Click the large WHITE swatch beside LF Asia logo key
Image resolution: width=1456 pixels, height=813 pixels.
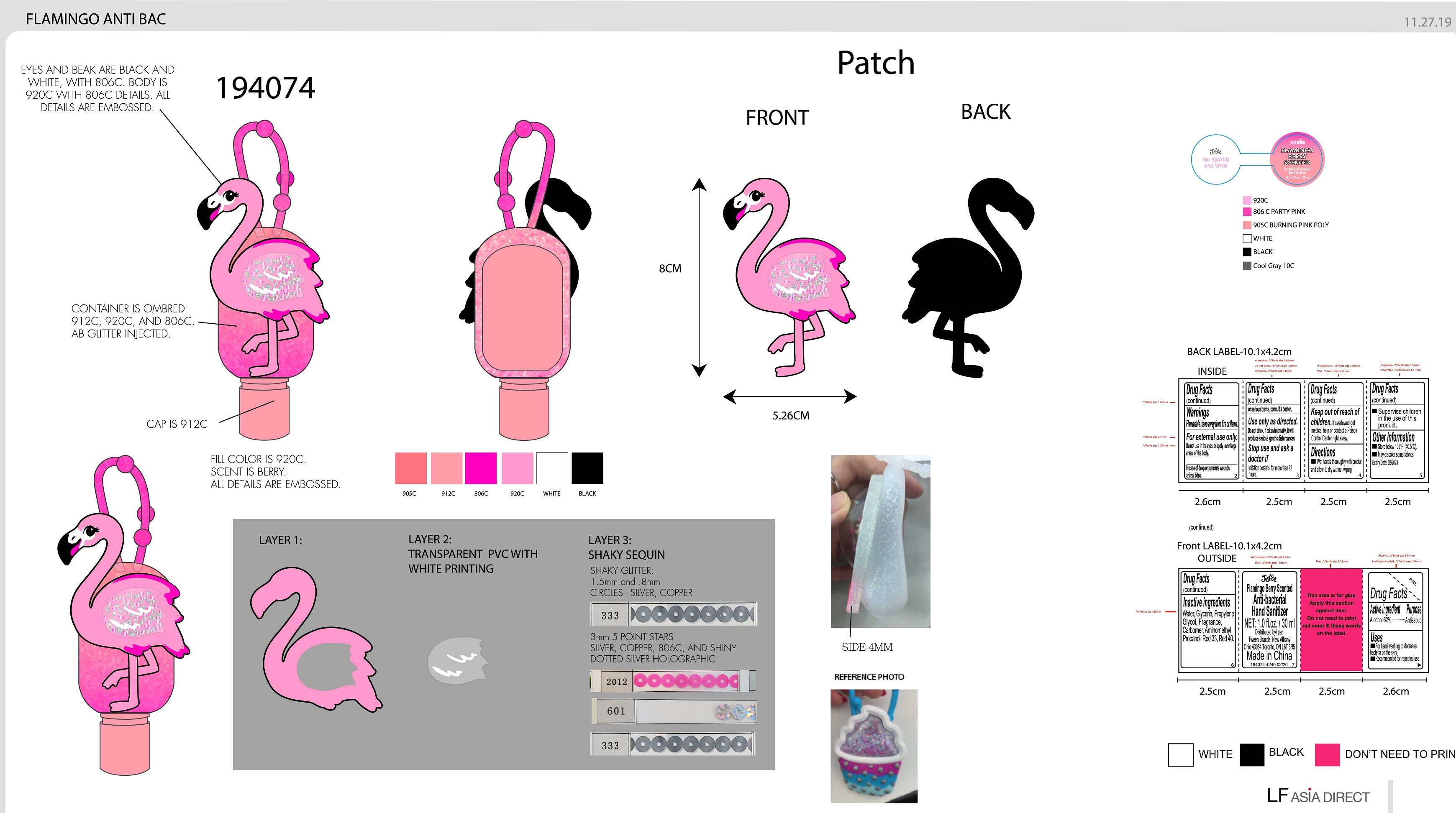click(1181, 754)
